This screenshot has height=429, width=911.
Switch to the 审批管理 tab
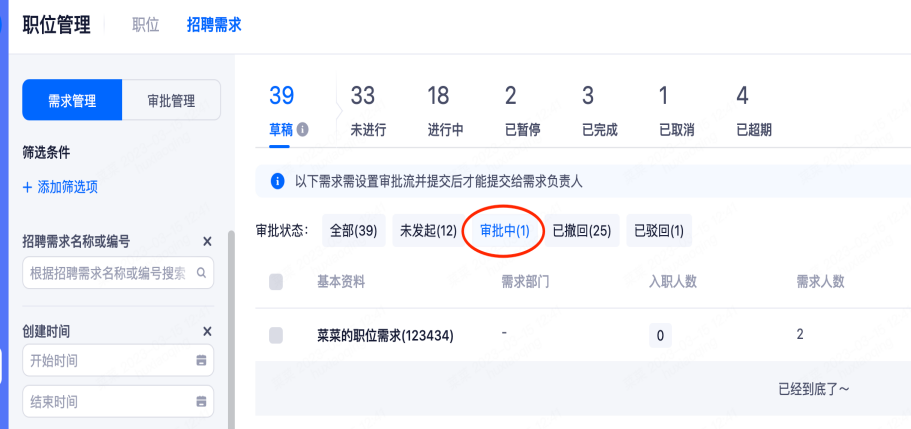171,100
